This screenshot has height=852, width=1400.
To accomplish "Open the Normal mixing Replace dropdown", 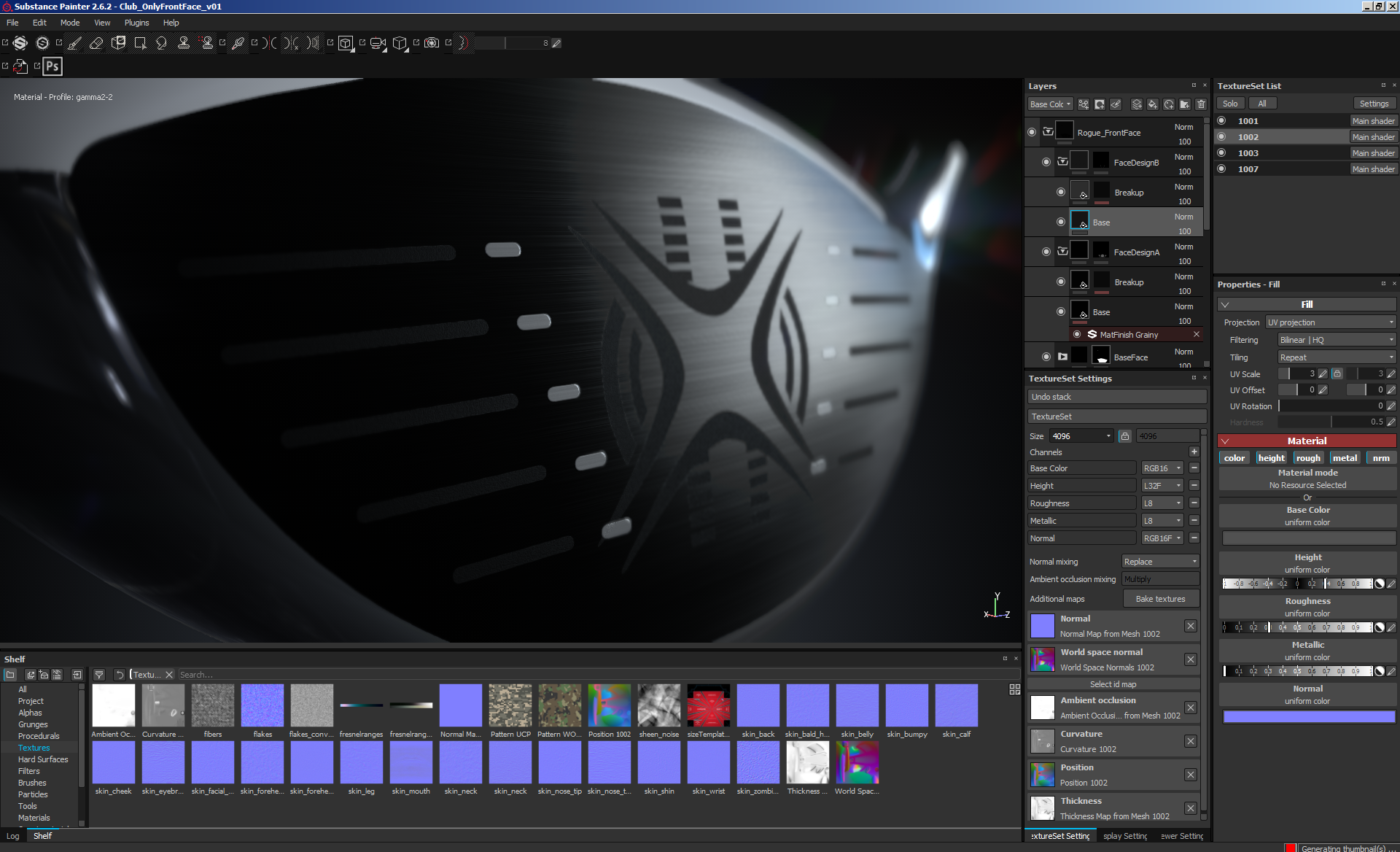I will click(x=1160, y=562).
